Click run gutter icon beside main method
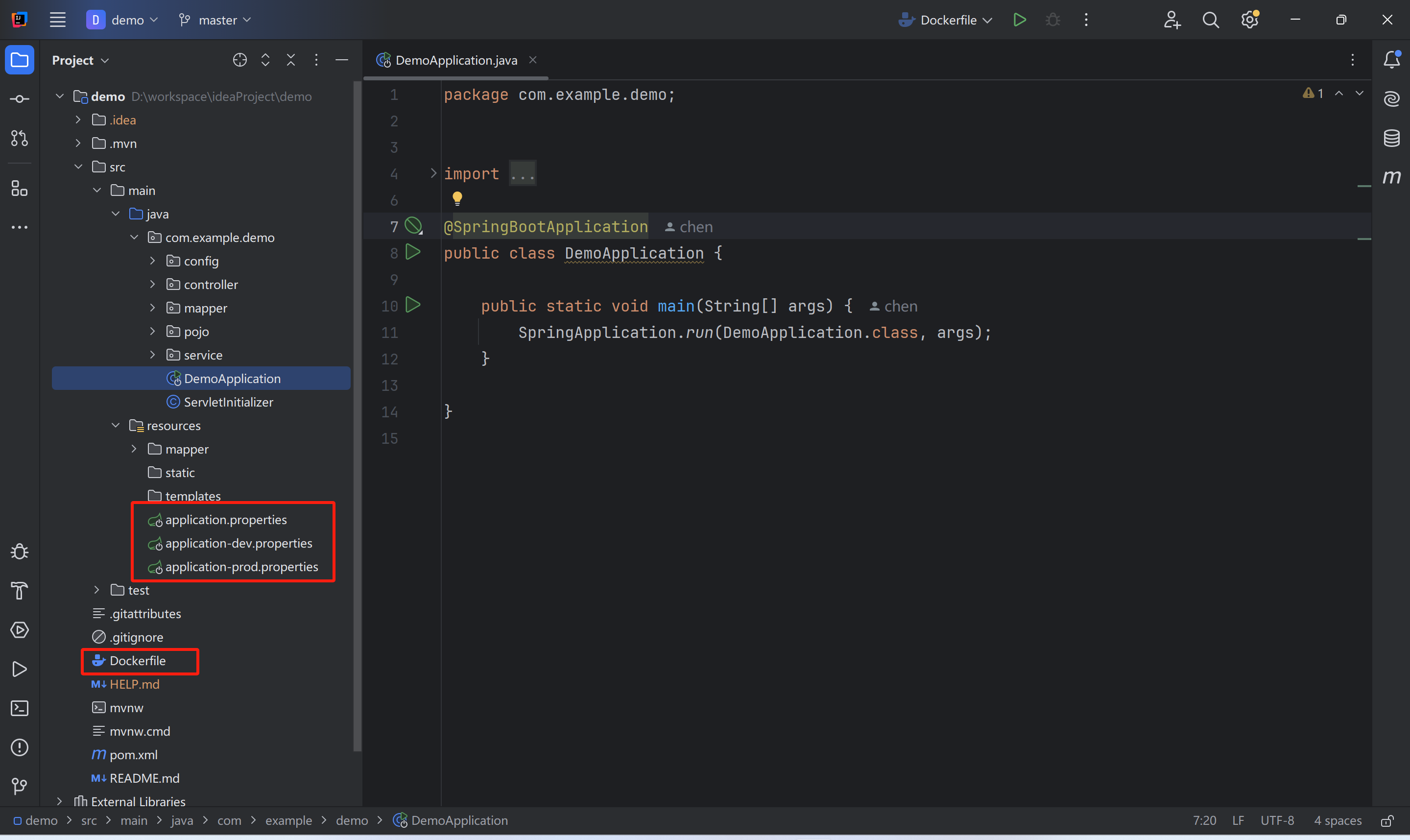 tap(413, 305)
